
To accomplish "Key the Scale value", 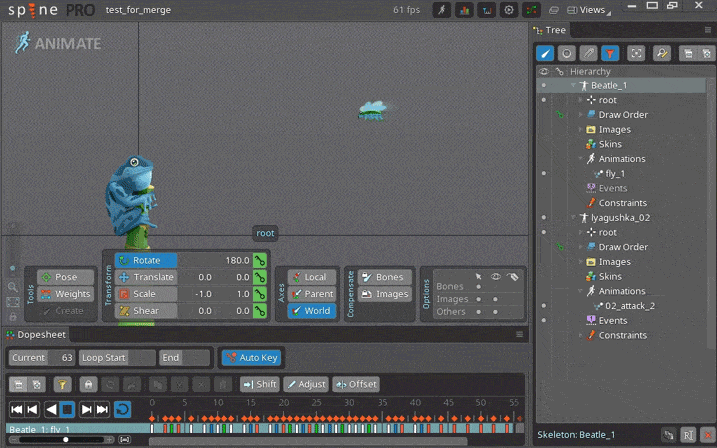I will [260, 294].
